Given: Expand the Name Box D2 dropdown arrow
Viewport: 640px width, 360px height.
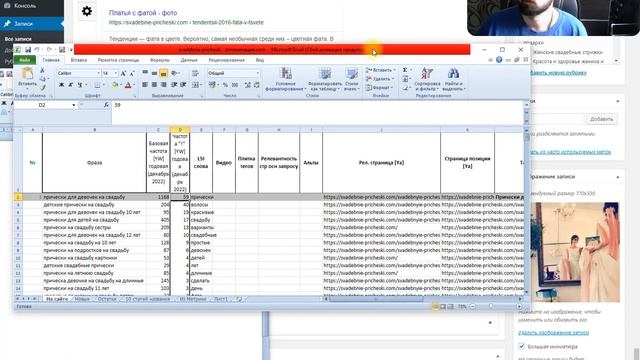Looking at the screenshot, I should 73,105.
